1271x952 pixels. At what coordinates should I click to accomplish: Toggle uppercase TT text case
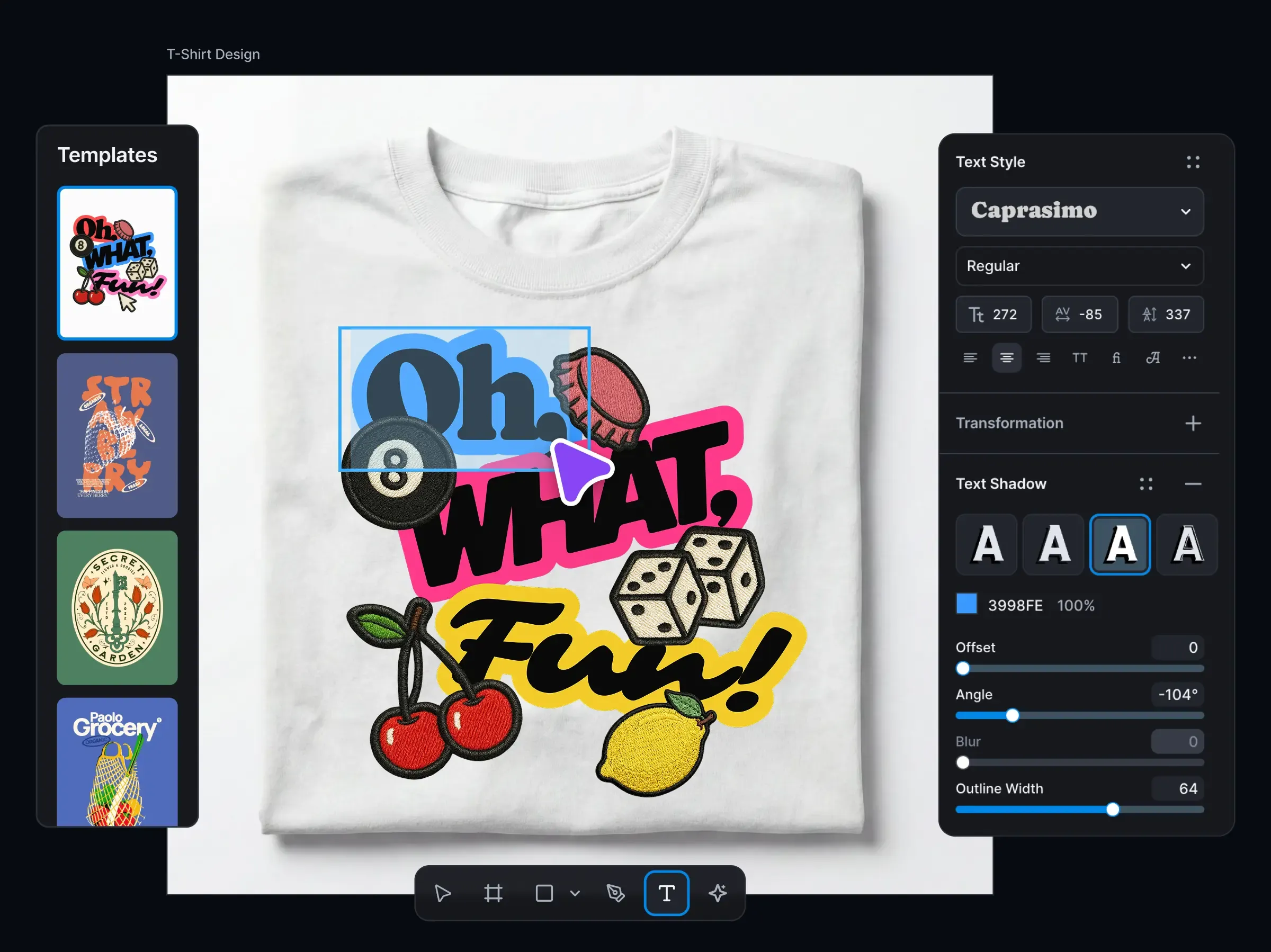click(x=1080, y=358)
